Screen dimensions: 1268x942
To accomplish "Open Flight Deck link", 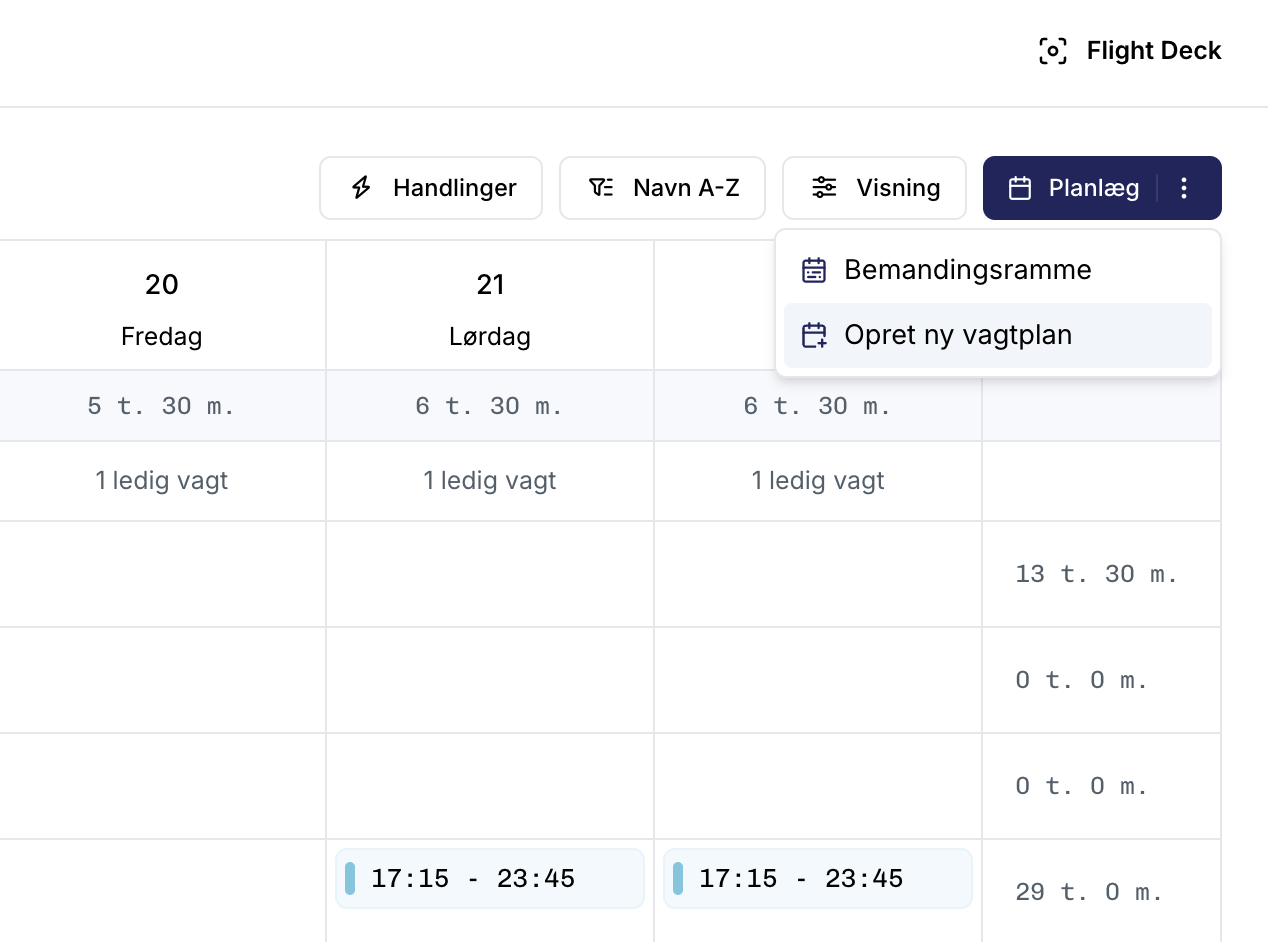I will 1153,51.
